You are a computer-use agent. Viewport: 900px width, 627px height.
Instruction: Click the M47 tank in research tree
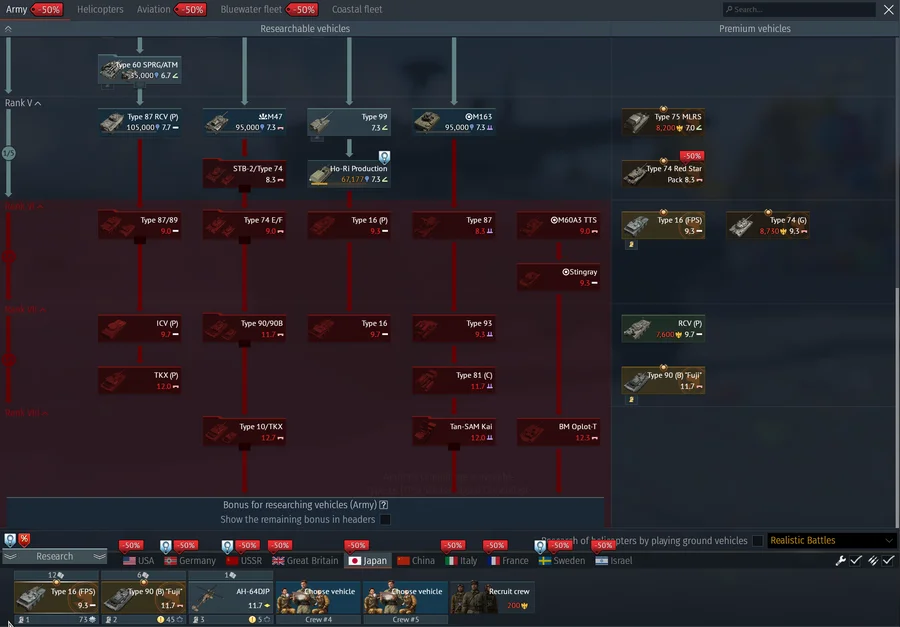[245, 122]
